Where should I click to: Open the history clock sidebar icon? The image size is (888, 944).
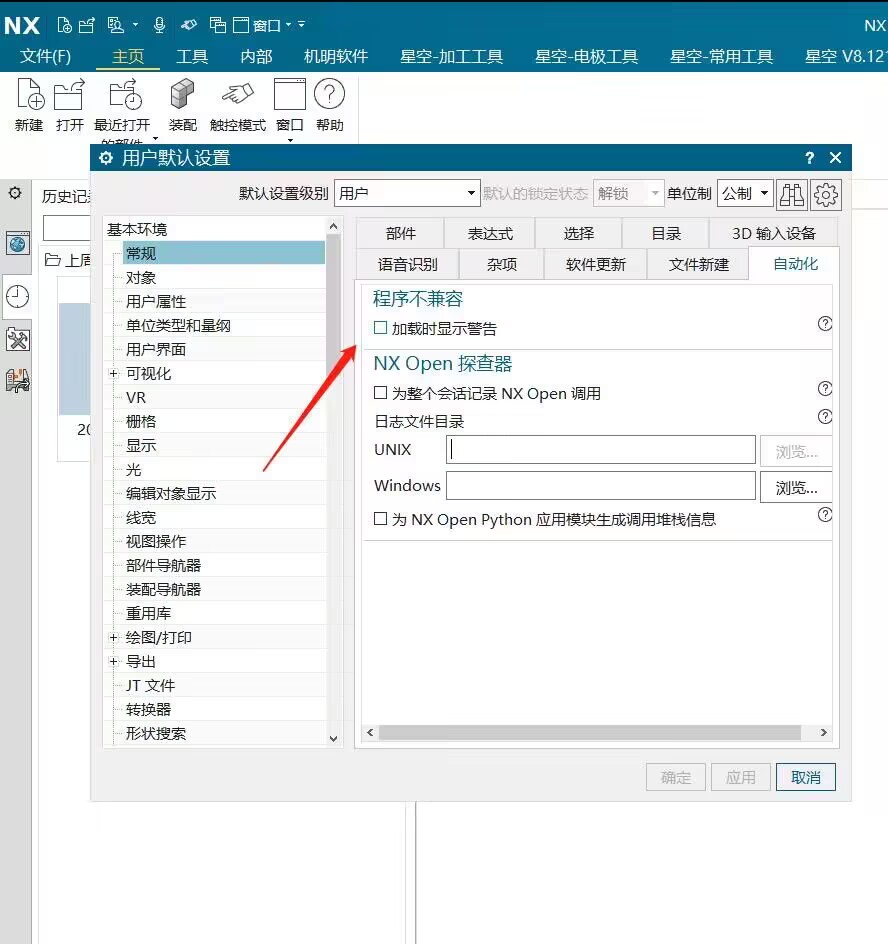tap(17, 297)
